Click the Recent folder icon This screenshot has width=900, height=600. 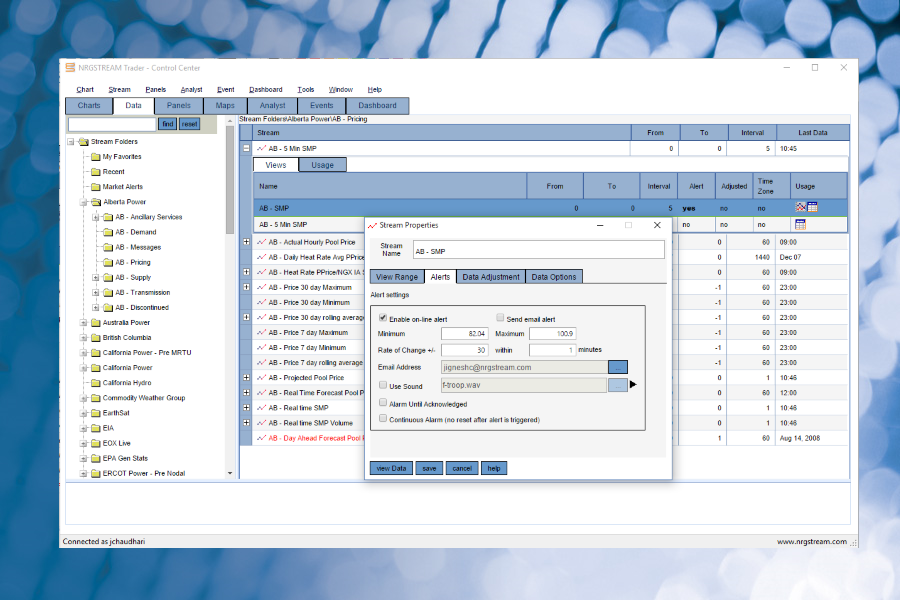(x=96, y=171)
